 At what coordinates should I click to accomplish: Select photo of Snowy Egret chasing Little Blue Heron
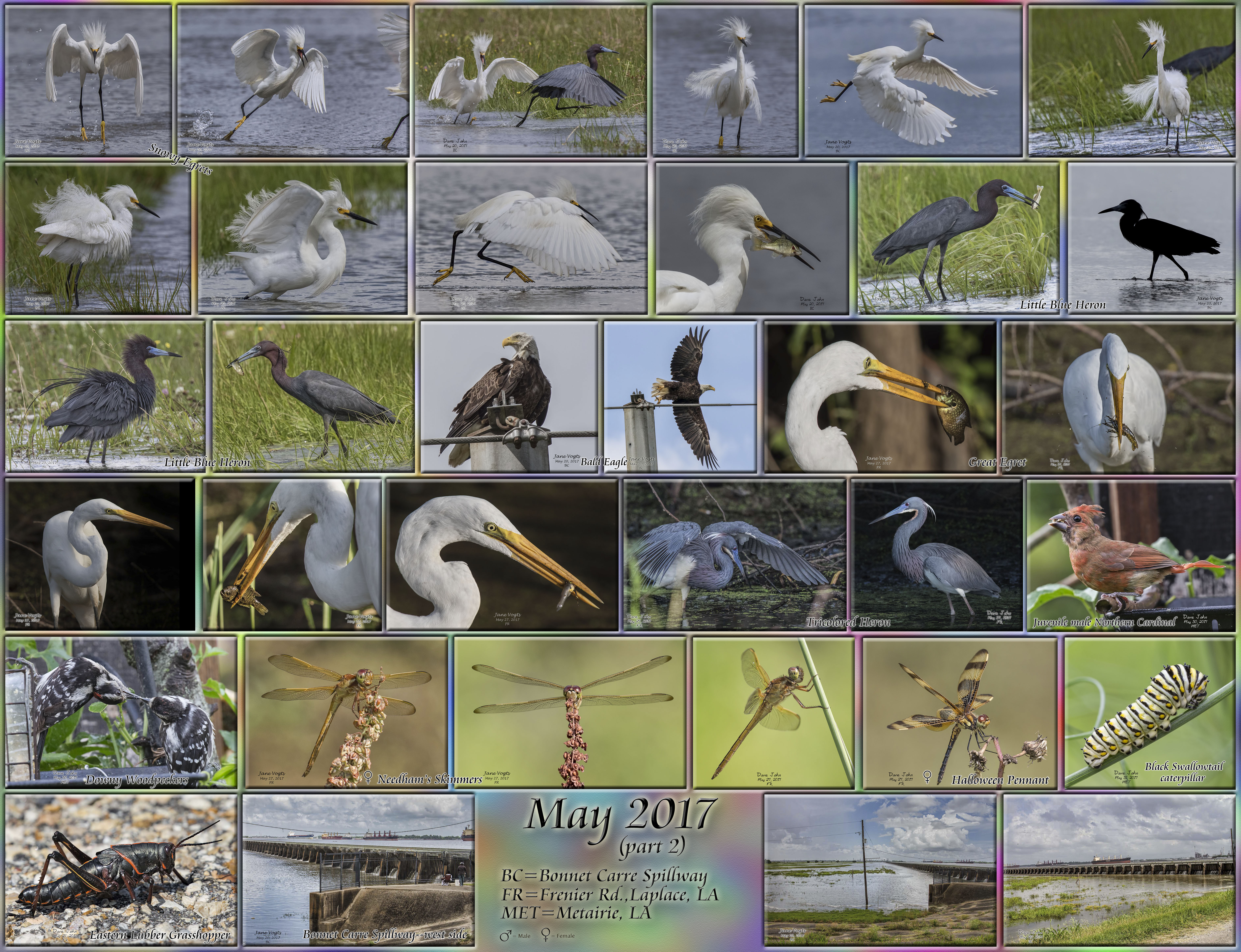coord(531,81)
